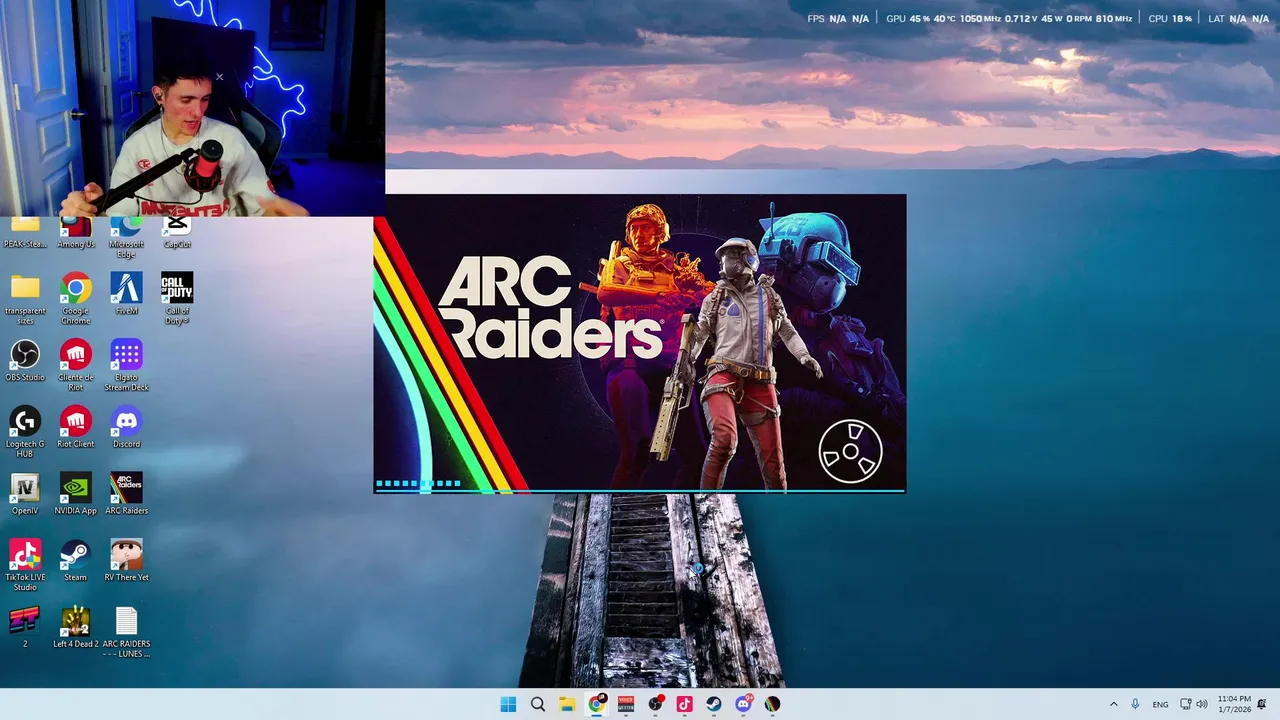Viewport: 1280px width, 720px height.
Task: Open the Windows Start menu
Action: 508,704
